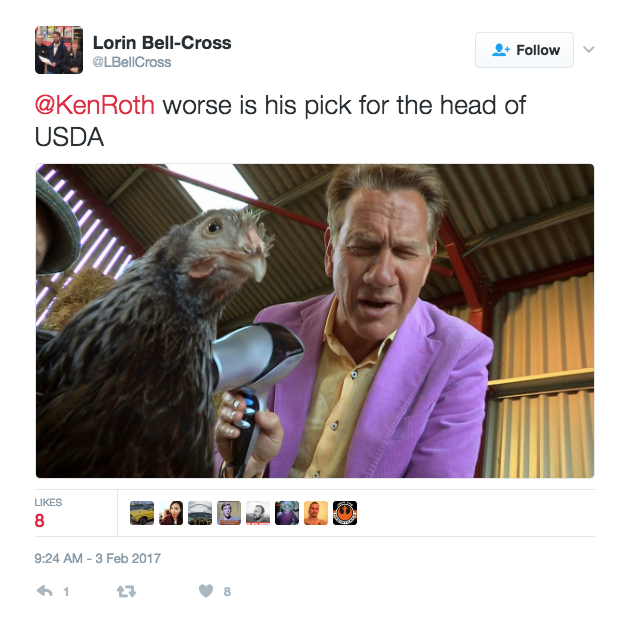630x628 pixels.
Task: Open the stadium photo liker avatar
Action: [x=200, y=513]
